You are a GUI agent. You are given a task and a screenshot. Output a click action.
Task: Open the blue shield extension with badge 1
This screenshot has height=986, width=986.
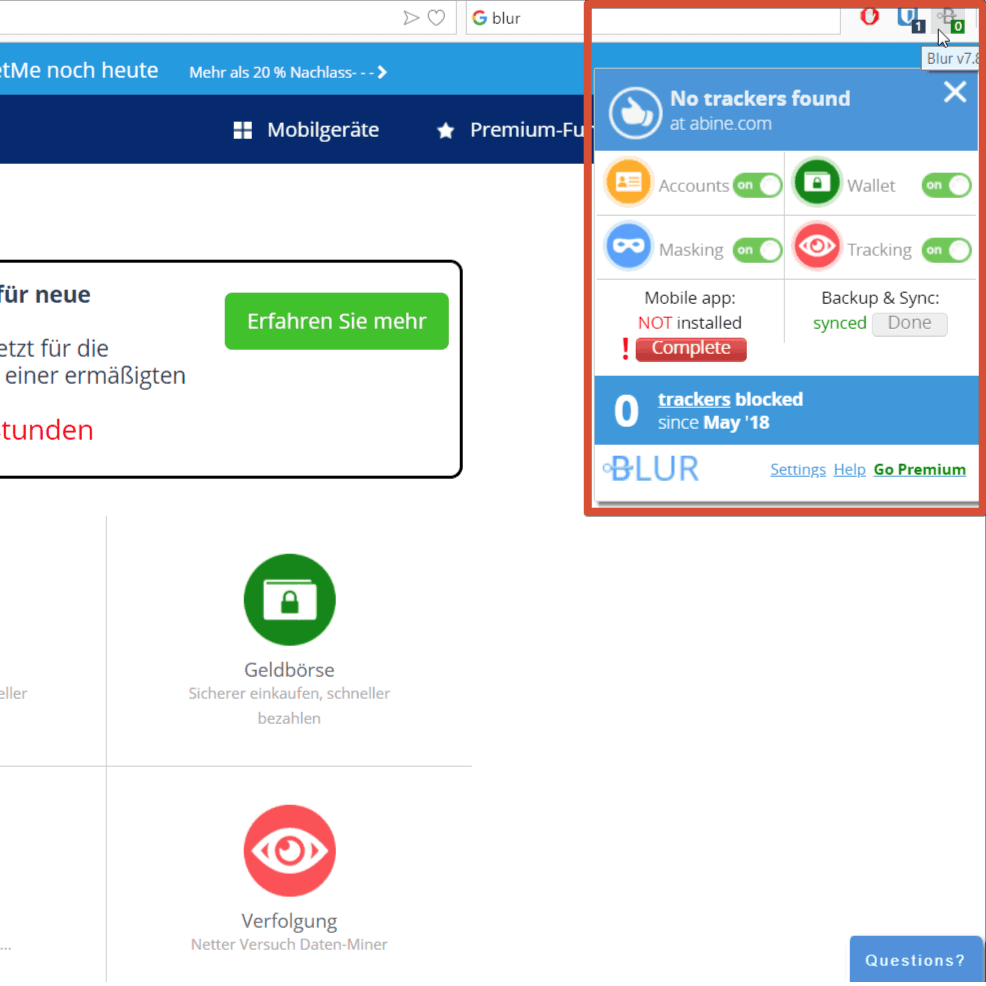point(910,19)
